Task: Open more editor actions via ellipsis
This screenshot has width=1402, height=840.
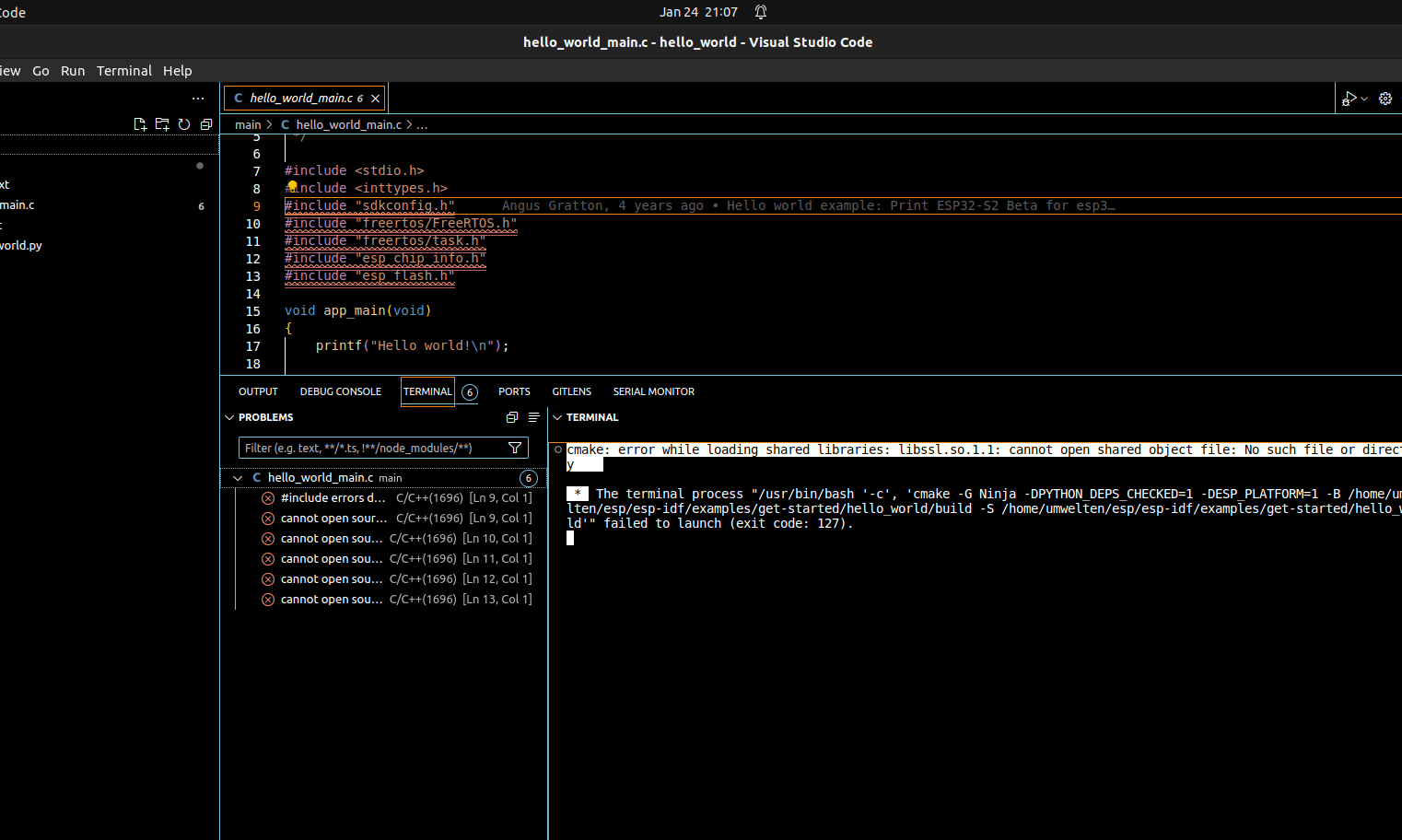Action: coord(198,98)
